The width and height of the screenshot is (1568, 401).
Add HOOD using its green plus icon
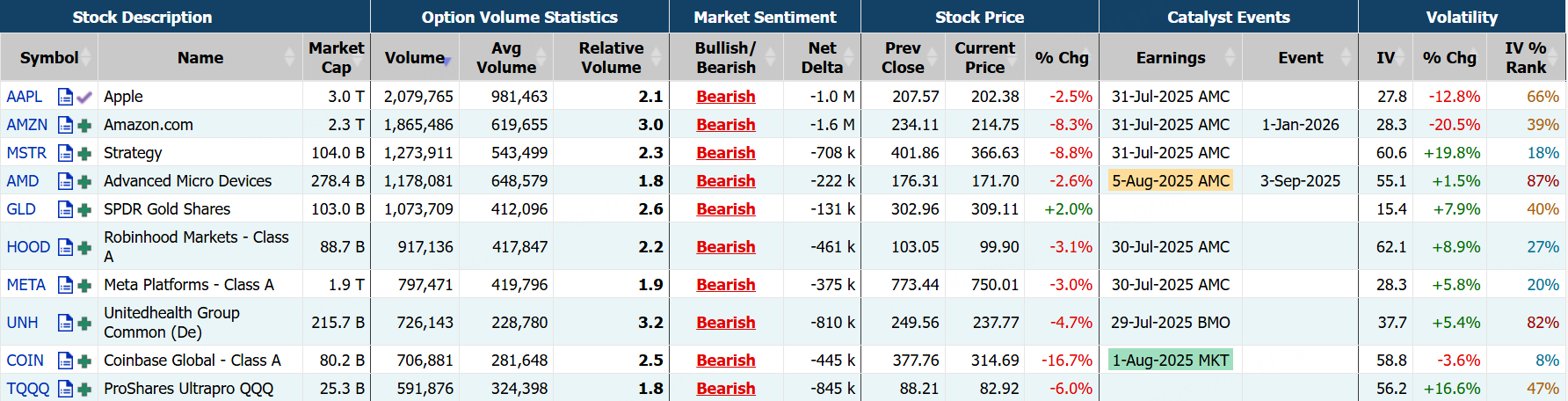click(x=84, y=248)
